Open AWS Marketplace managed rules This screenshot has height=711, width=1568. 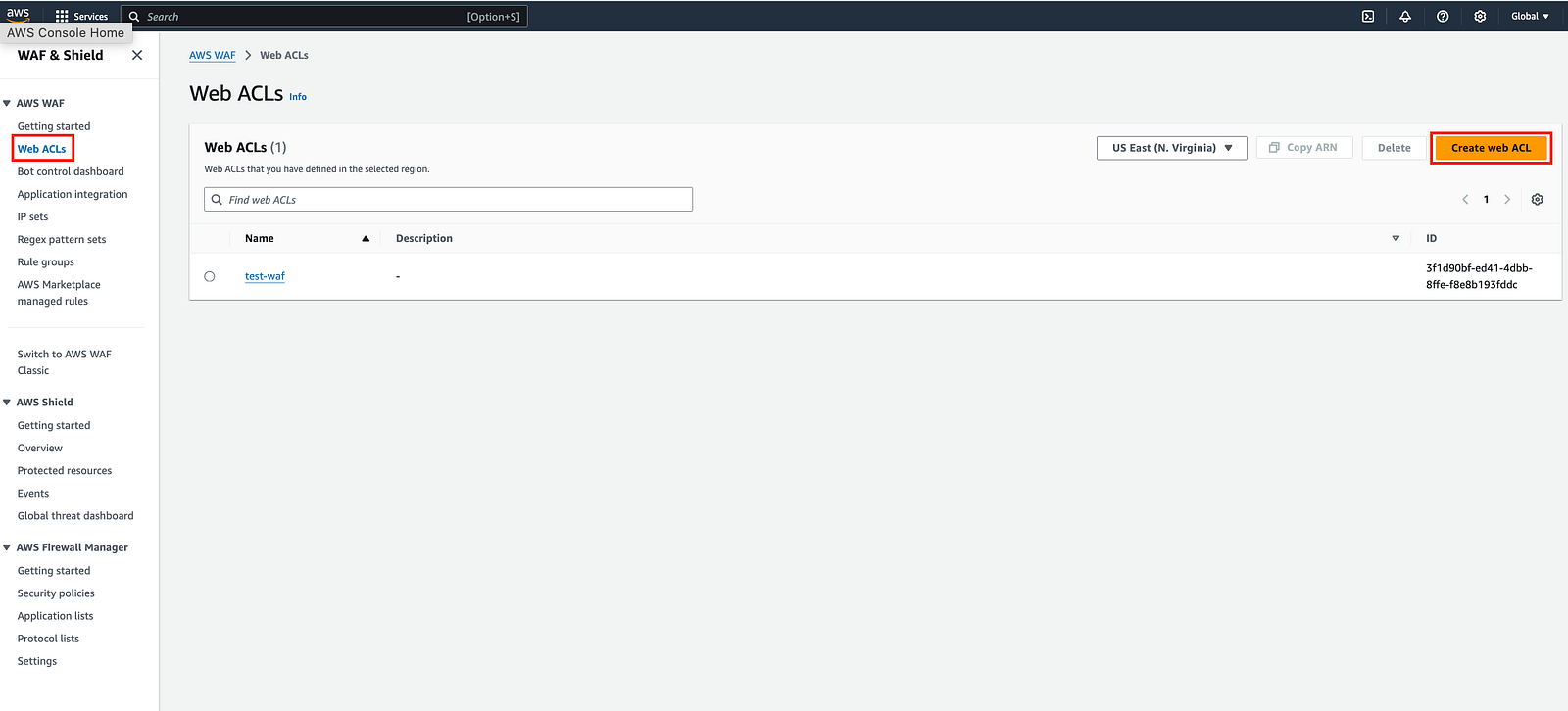pos(59,293)
